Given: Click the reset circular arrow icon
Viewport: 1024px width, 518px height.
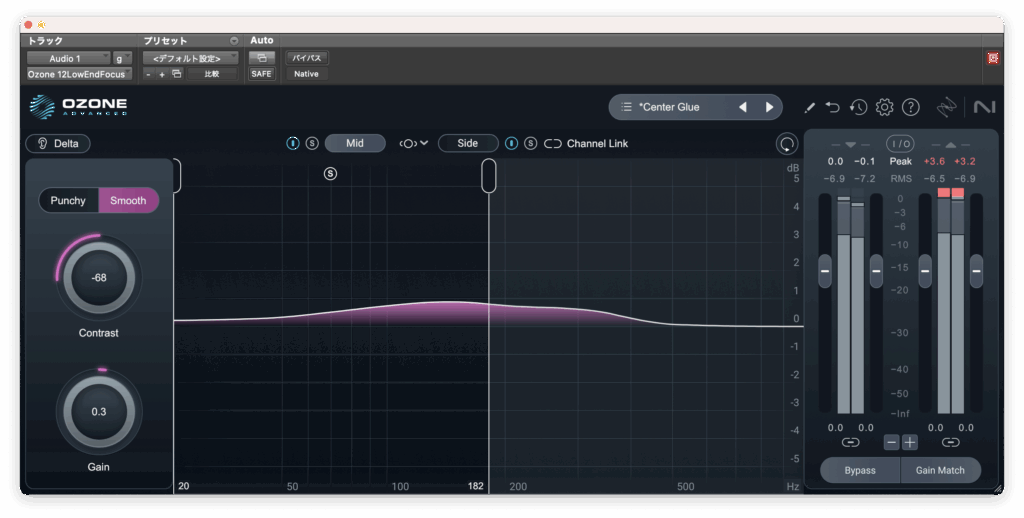Looking at the screenshot, I should (787, 143).
